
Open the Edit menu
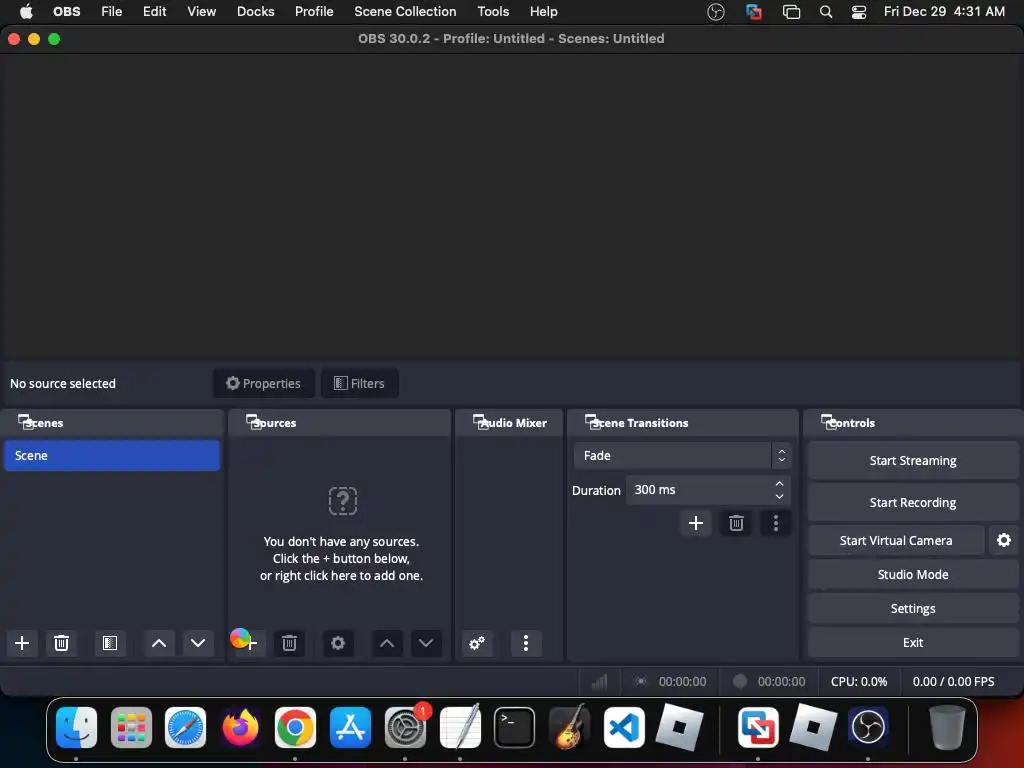[155, 12]
